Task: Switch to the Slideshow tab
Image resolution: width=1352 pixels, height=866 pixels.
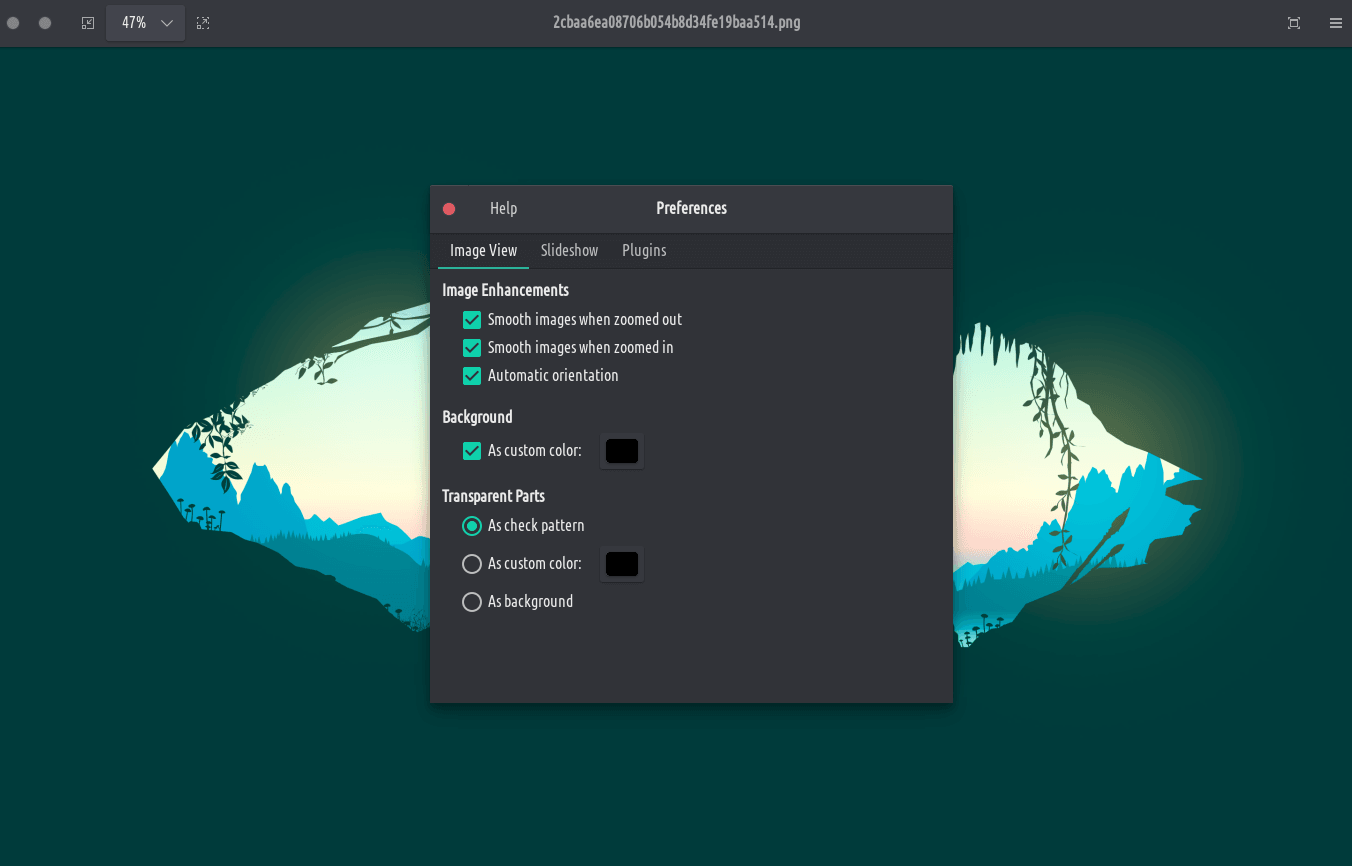Action: (569, 251)
